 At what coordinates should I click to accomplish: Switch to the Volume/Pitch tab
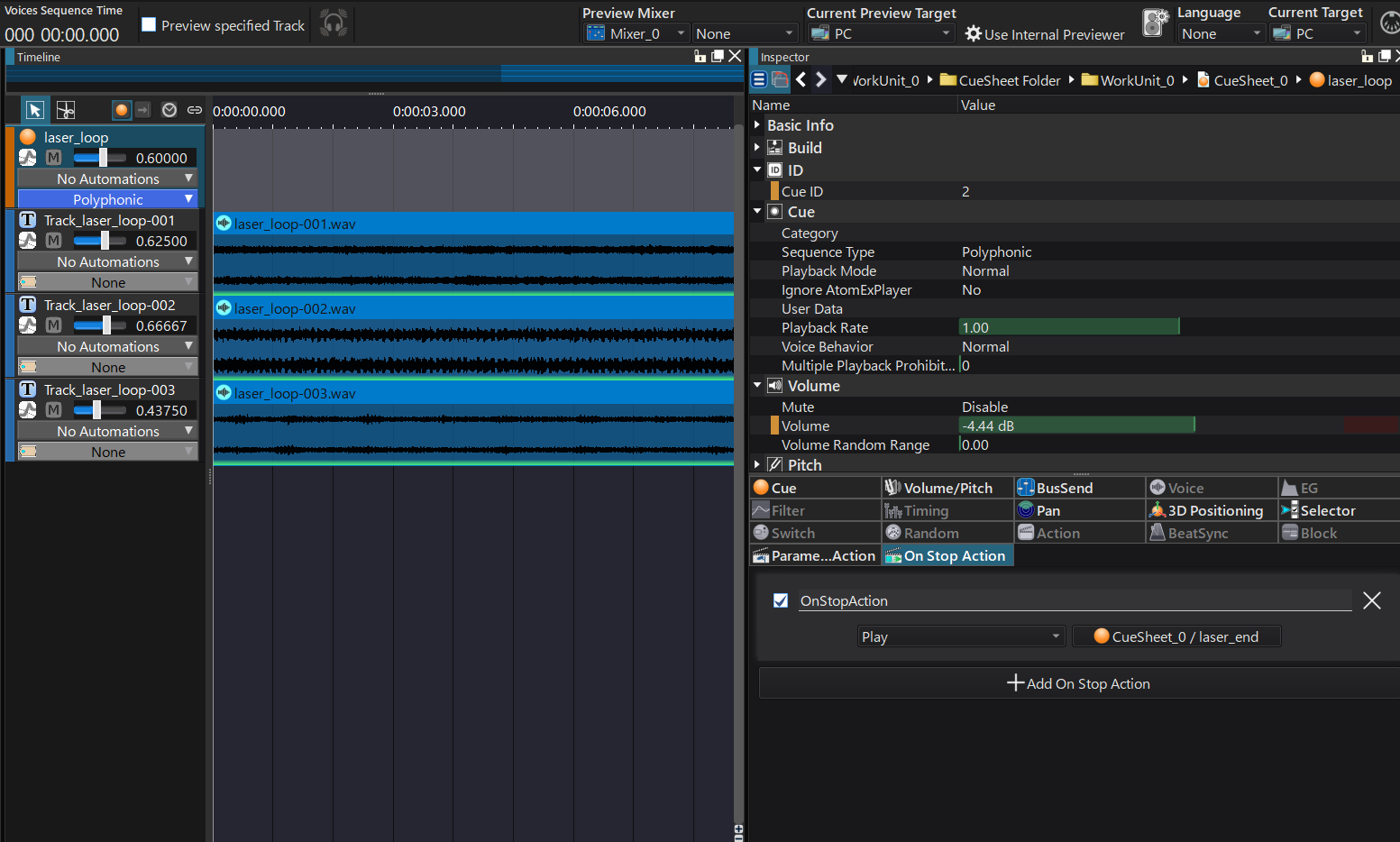tap(947, 488)
